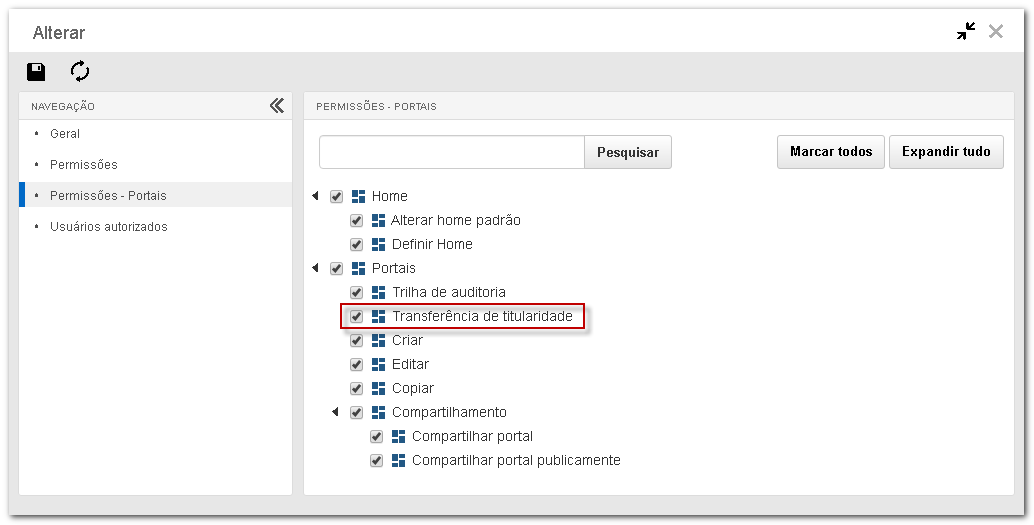Open the Geral navigation item

click(x=156, y=133)
